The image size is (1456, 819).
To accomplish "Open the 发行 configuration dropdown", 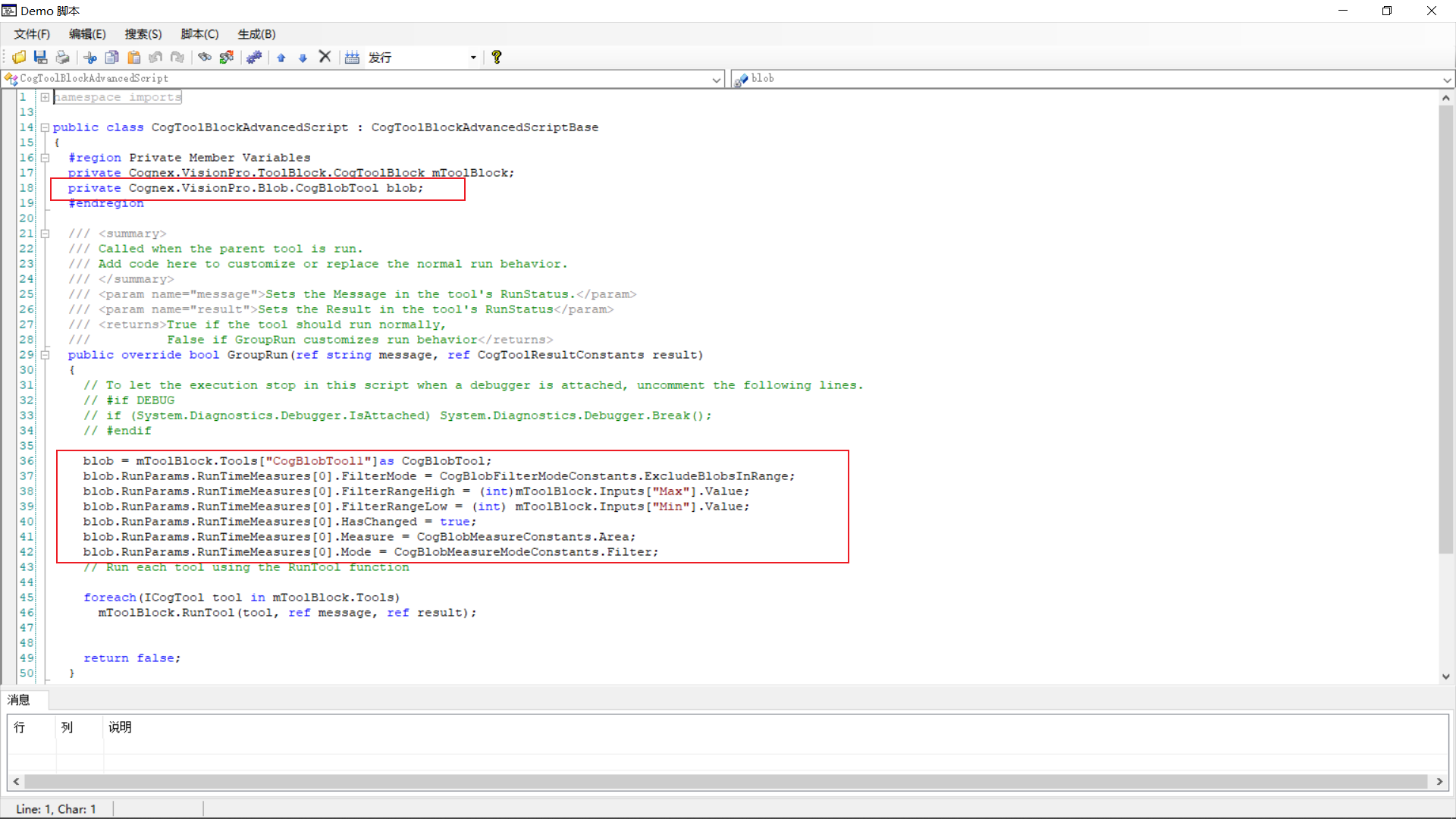I will 472,57.
